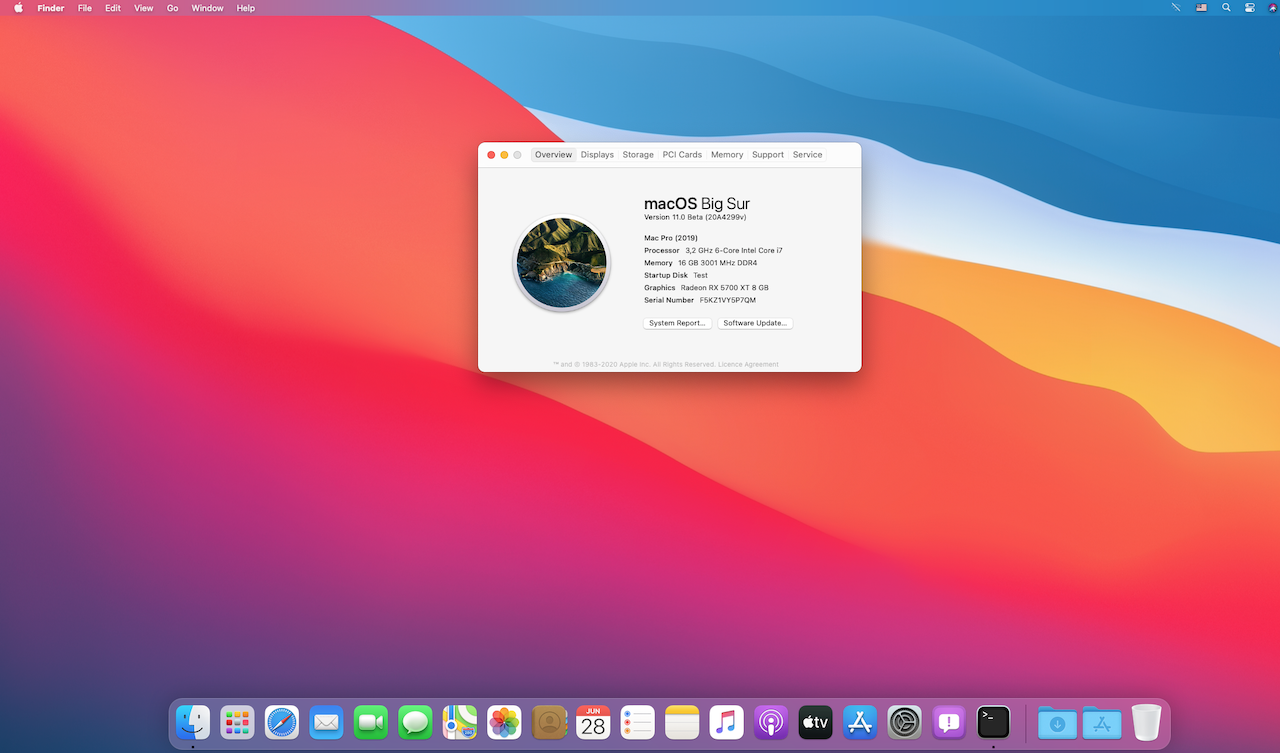Open the Licence Agreement link
1280x753 pixels.
[748, 364]
